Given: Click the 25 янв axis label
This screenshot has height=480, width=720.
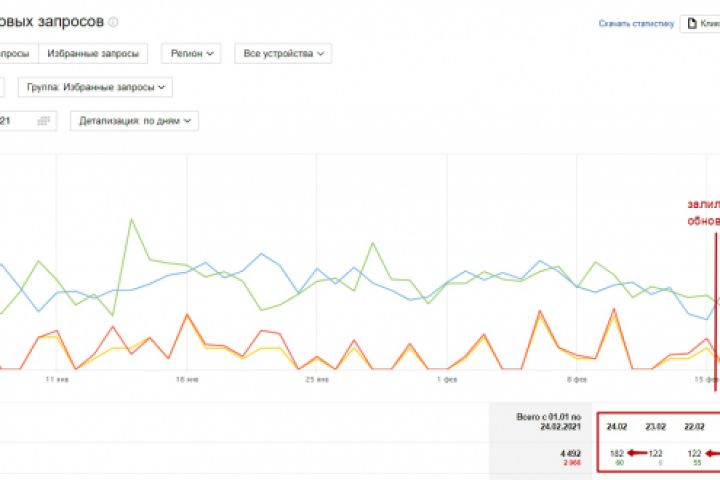Looking at the screenshot, I should (x=317, y=380).
